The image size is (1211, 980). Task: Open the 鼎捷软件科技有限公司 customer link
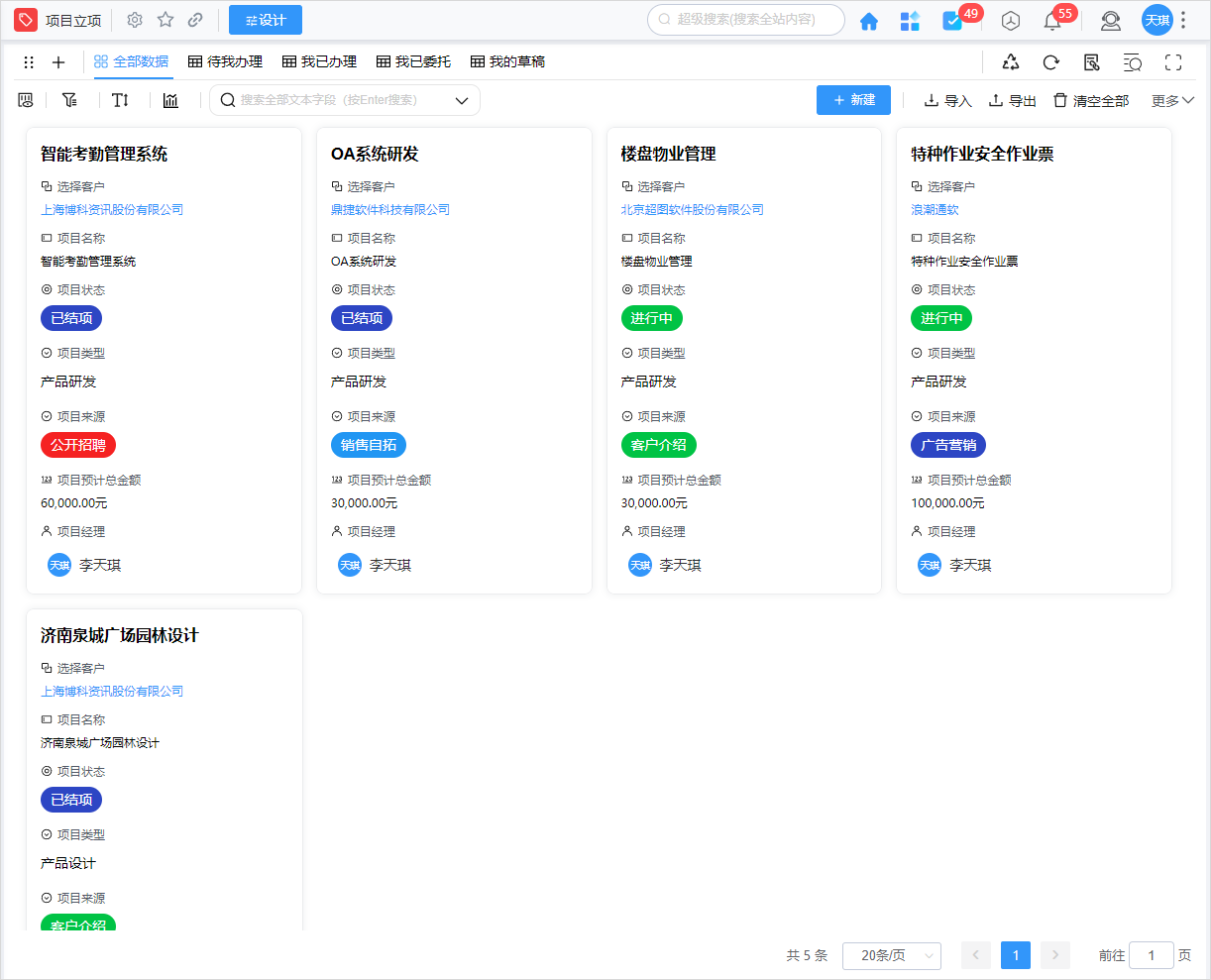[x=389, y=209]
